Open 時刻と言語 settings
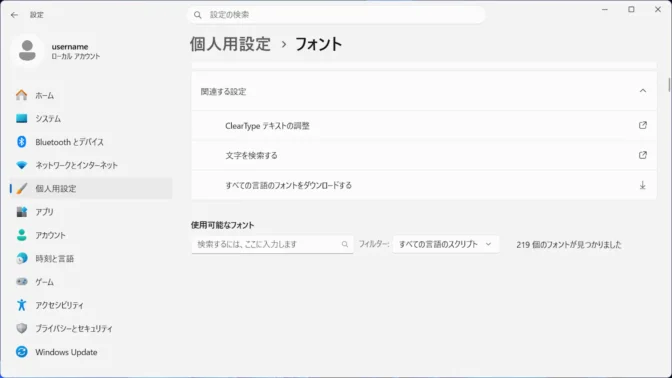The image size is (672, 378). coord(91,258)
